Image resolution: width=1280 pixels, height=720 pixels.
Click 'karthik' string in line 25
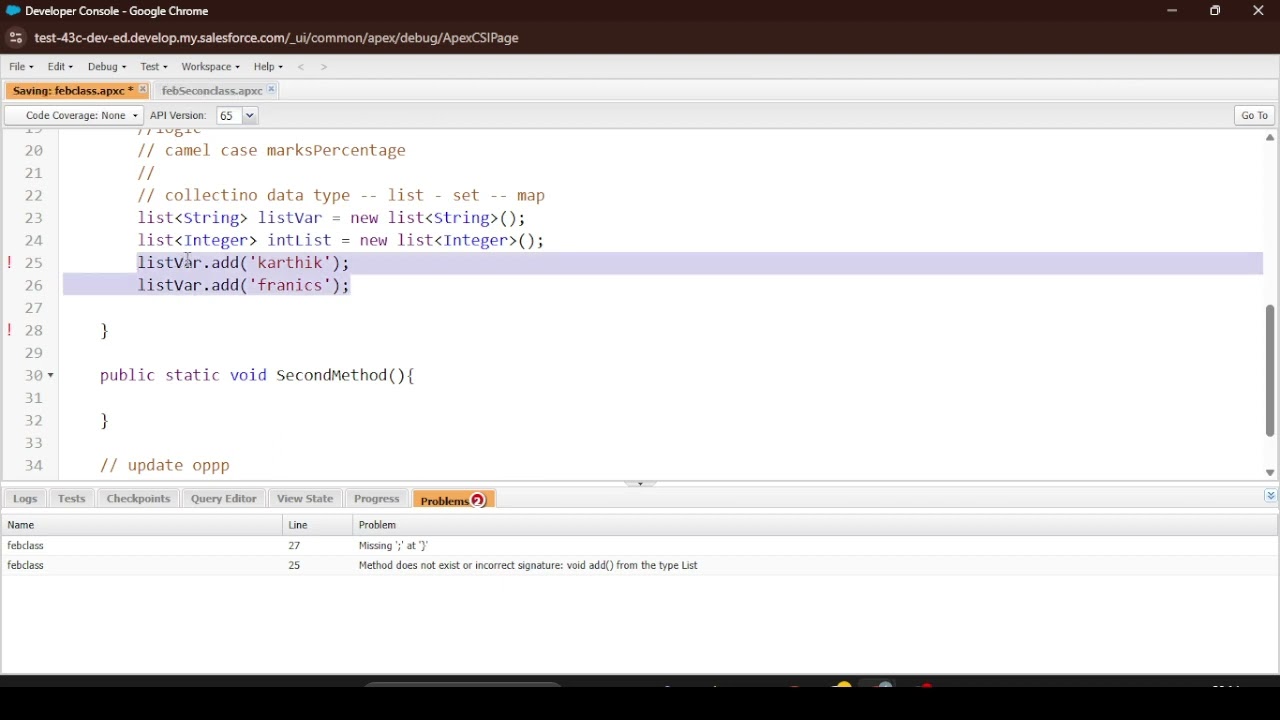click(x=290, y=263)
